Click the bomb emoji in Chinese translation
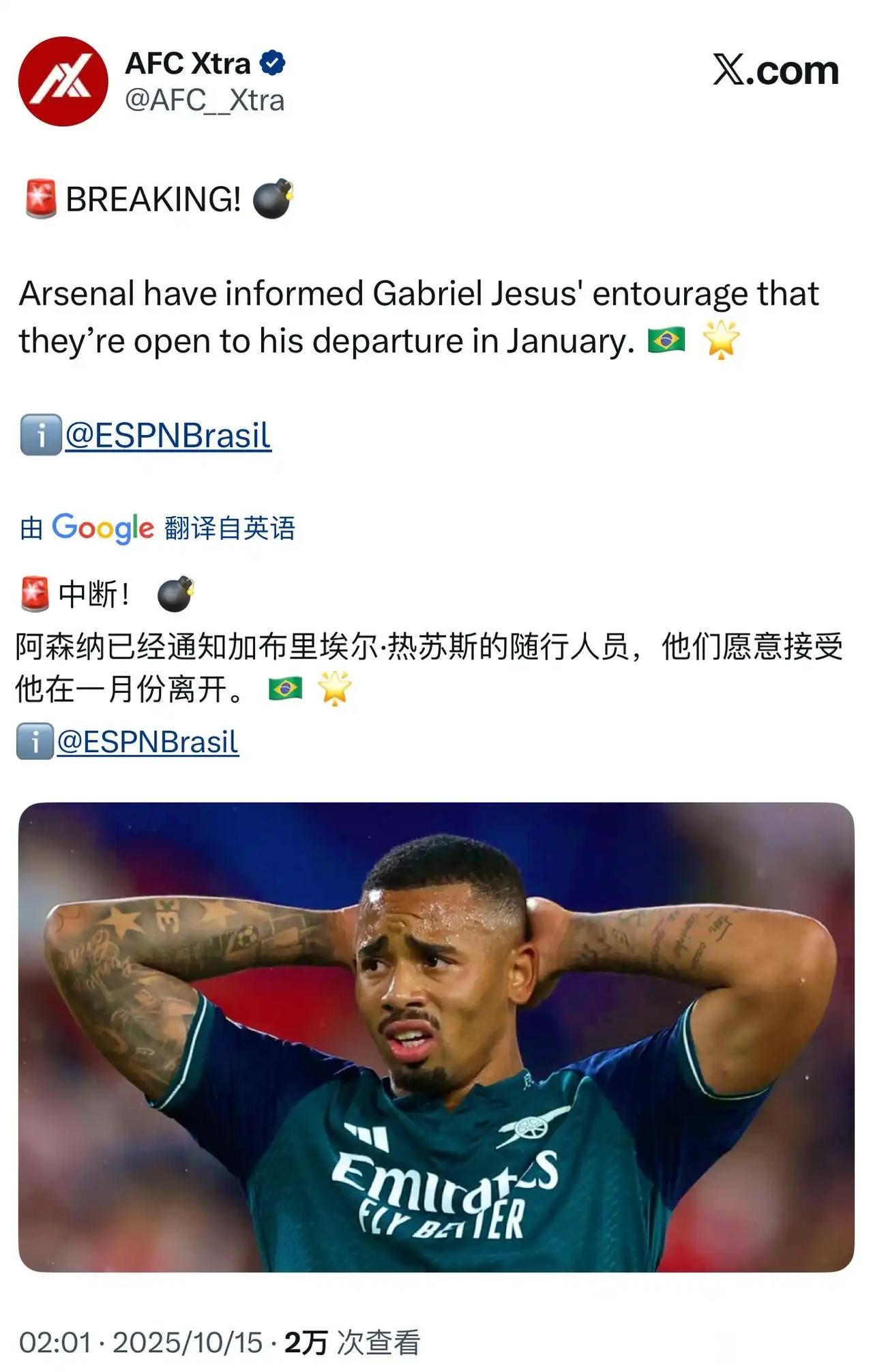Image resolution: width=873 pixels, height=1372 pixels. click(x=176, y=594)
